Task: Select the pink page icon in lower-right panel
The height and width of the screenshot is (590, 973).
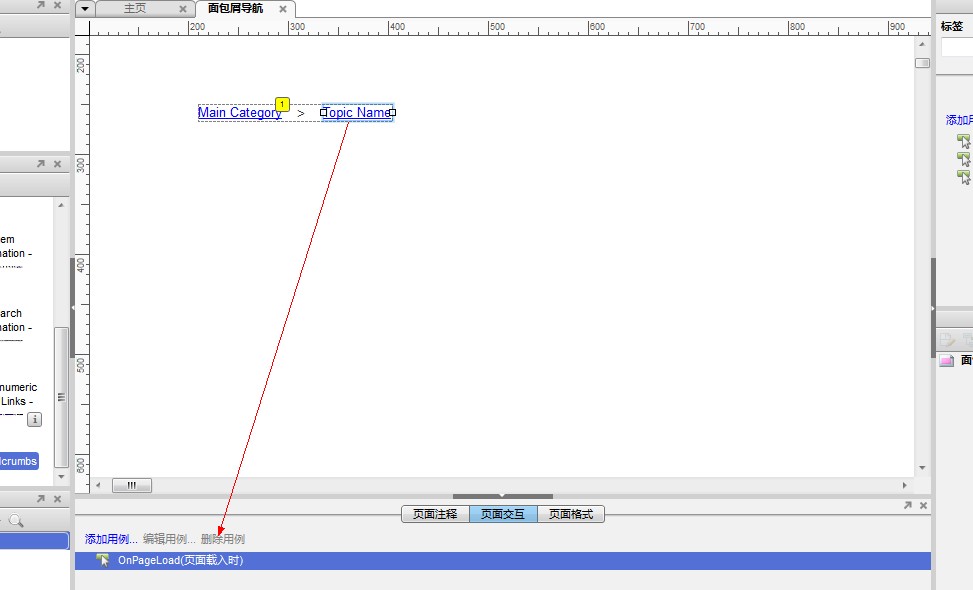Action: [946, 360]
